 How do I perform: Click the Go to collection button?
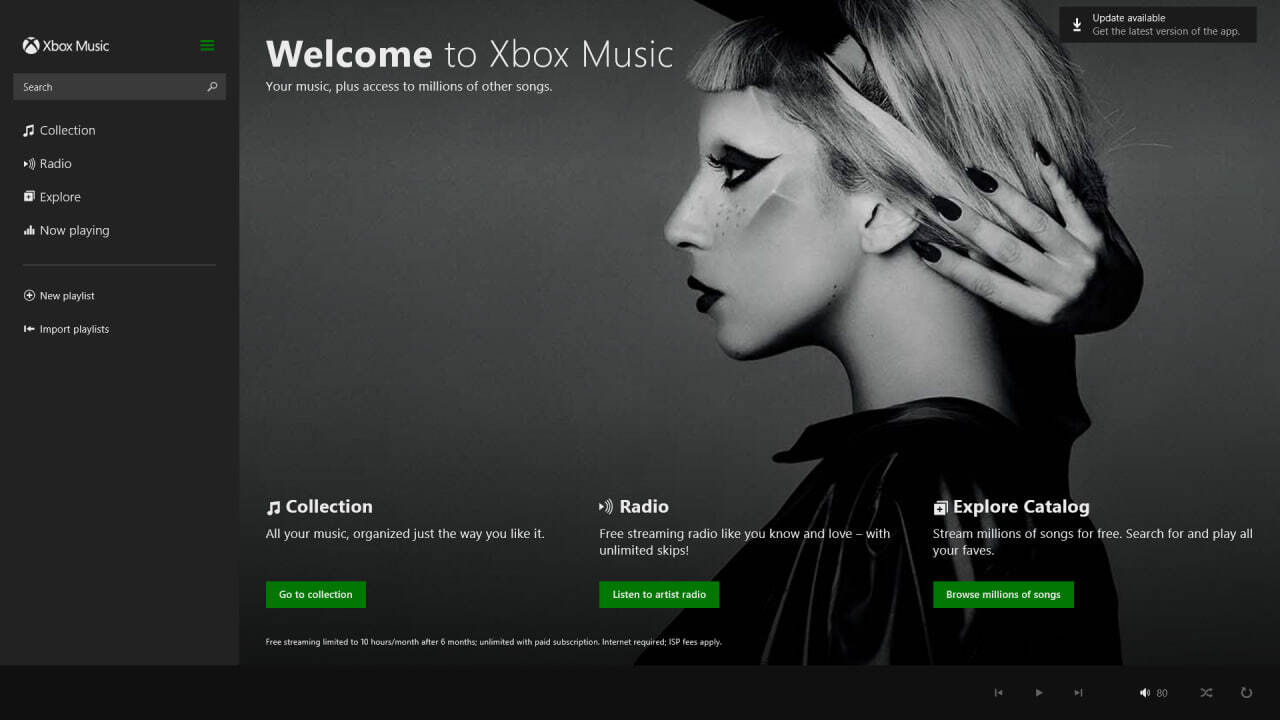316,595
